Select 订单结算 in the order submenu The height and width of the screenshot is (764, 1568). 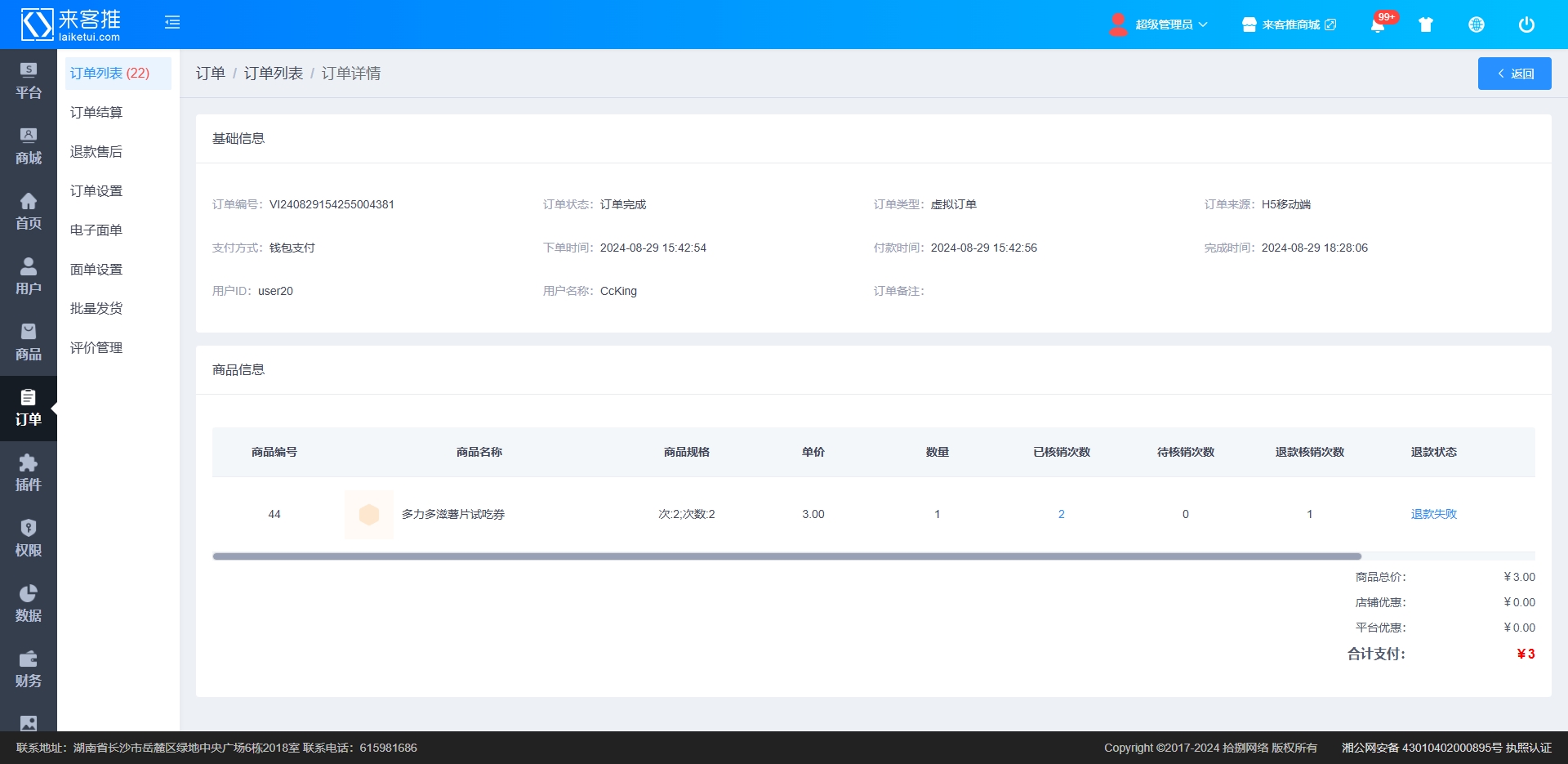[x=96, y=113]
